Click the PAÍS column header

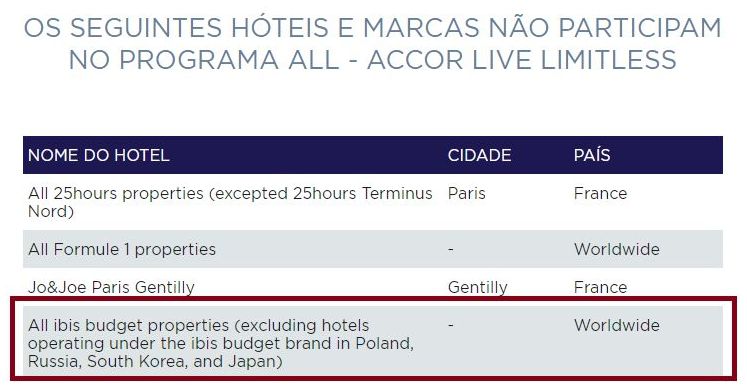point(592,155)
